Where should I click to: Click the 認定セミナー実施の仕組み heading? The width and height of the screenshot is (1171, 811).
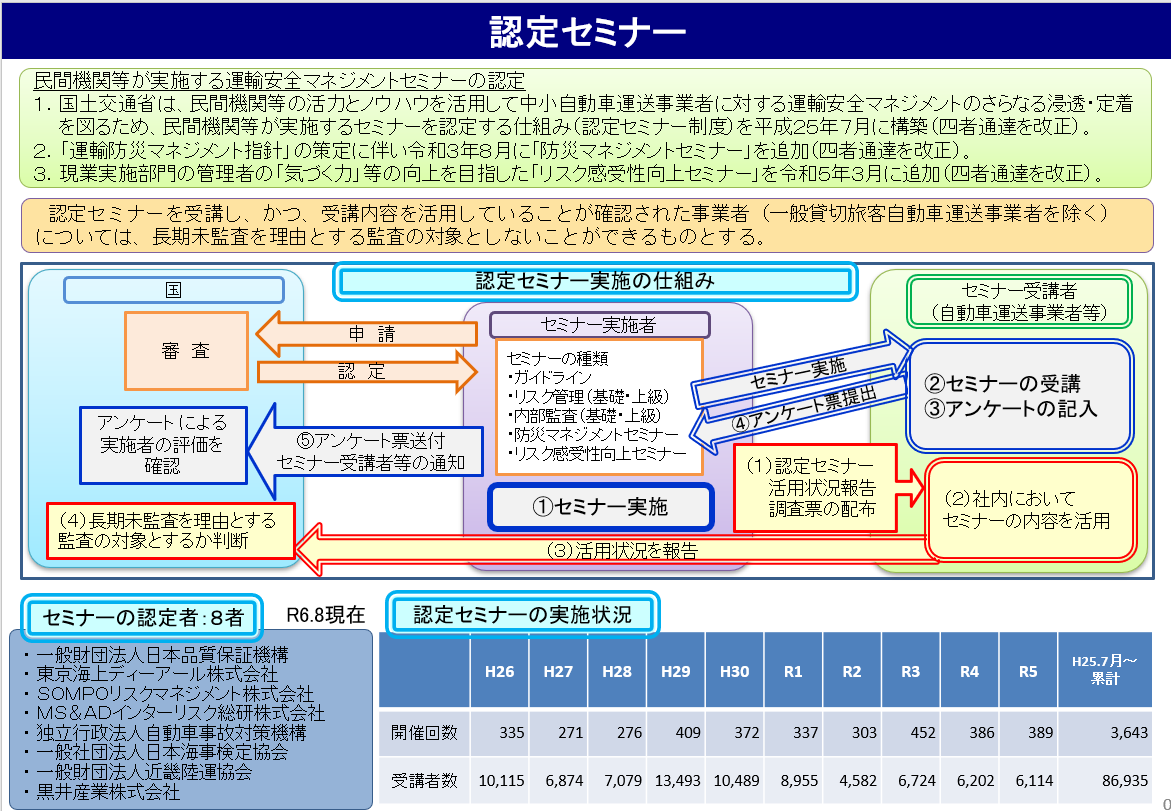594,281
